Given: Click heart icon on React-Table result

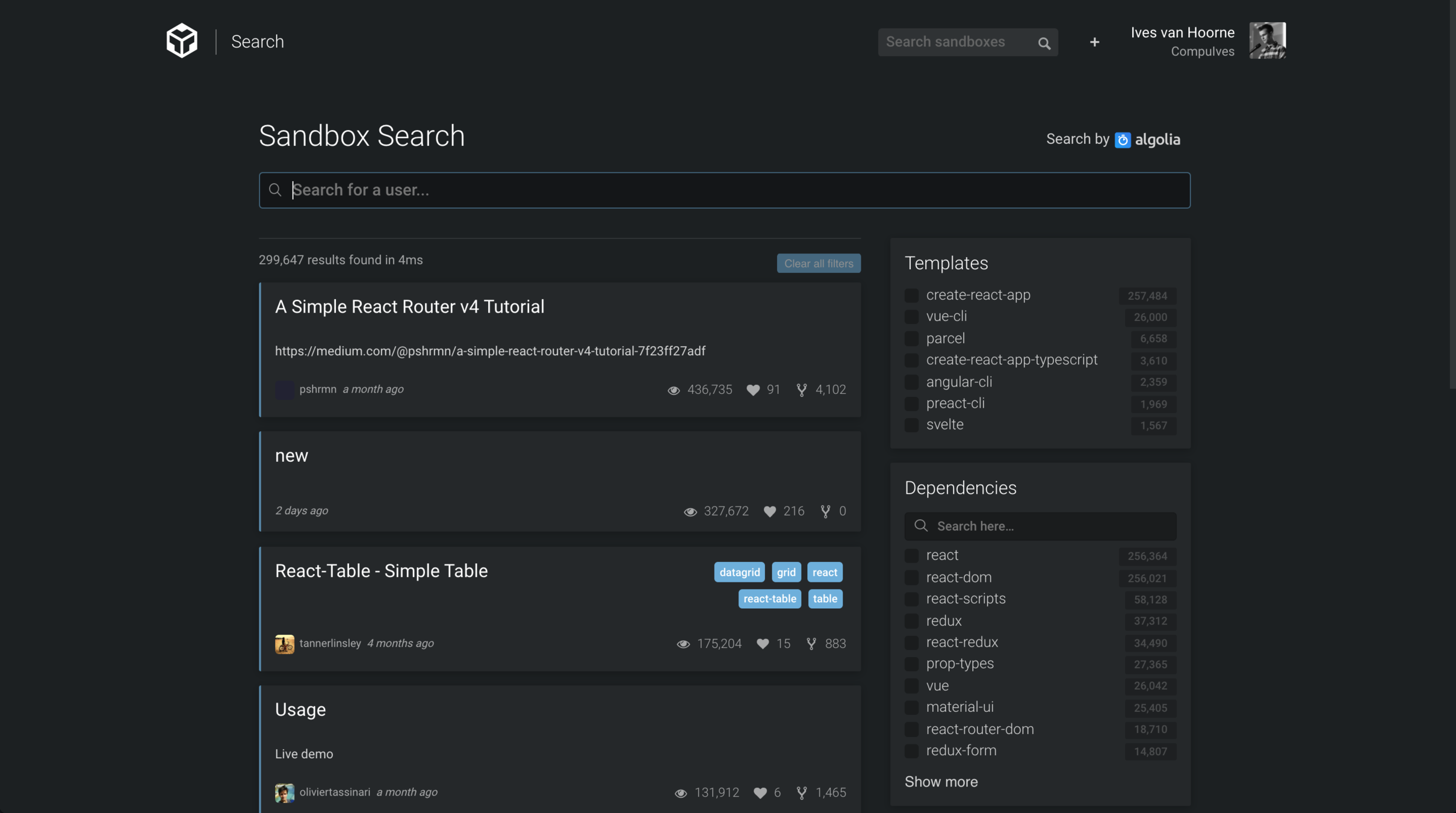Looking at the screenshot, I should [763, 644].
